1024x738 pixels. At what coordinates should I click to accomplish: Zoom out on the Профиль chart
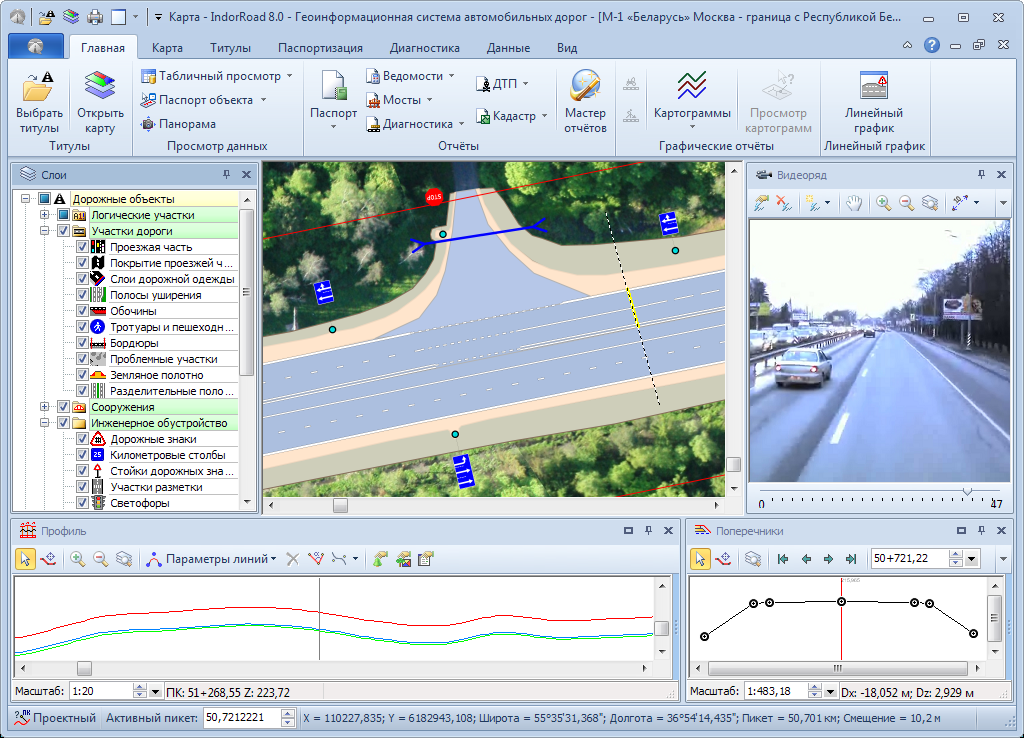click(x=101, y=559)
